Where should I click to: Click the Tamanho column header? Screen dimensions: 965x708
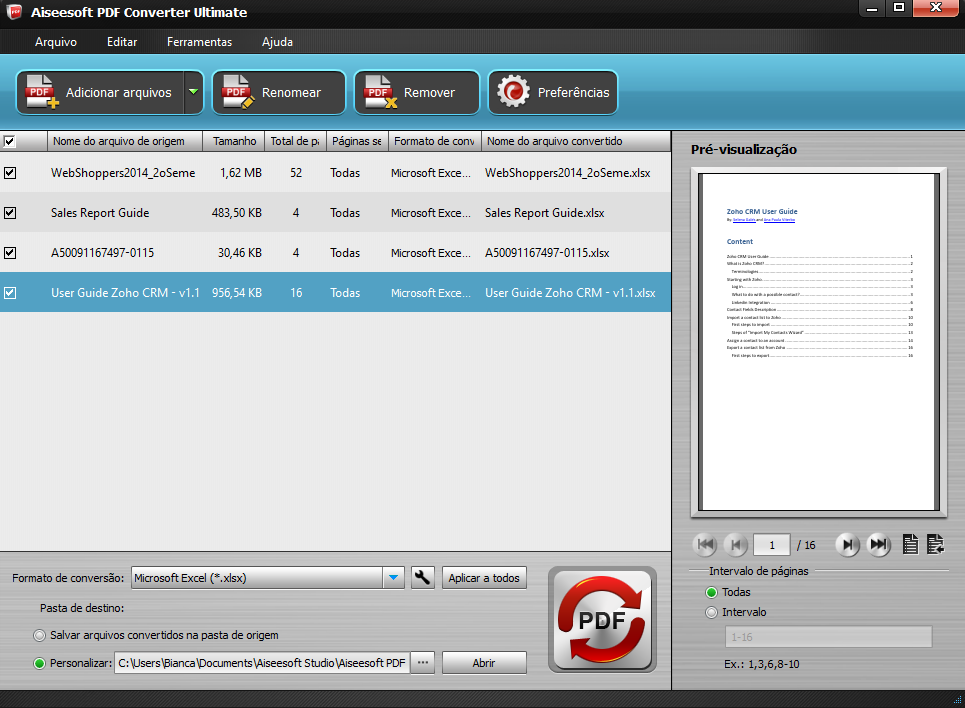tap(234, 141)
